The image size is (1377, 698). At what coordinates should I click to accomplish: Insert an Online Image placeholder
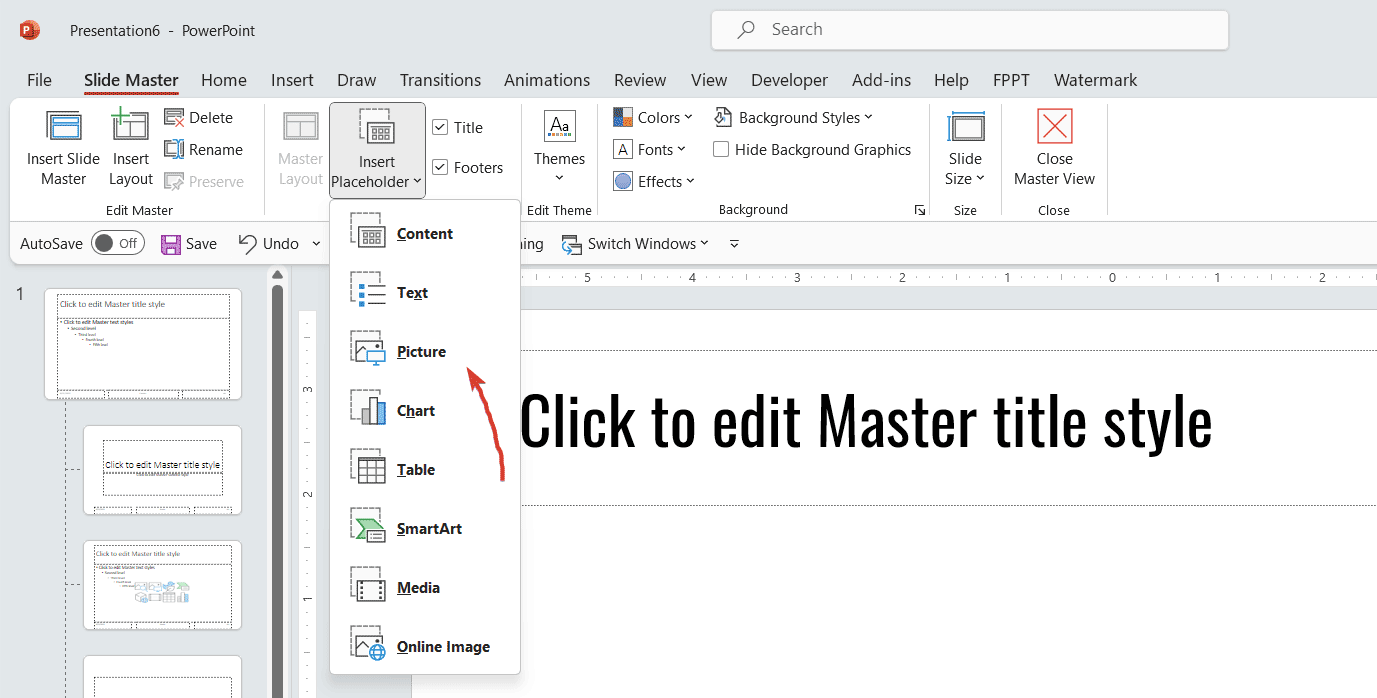point(442,646)
